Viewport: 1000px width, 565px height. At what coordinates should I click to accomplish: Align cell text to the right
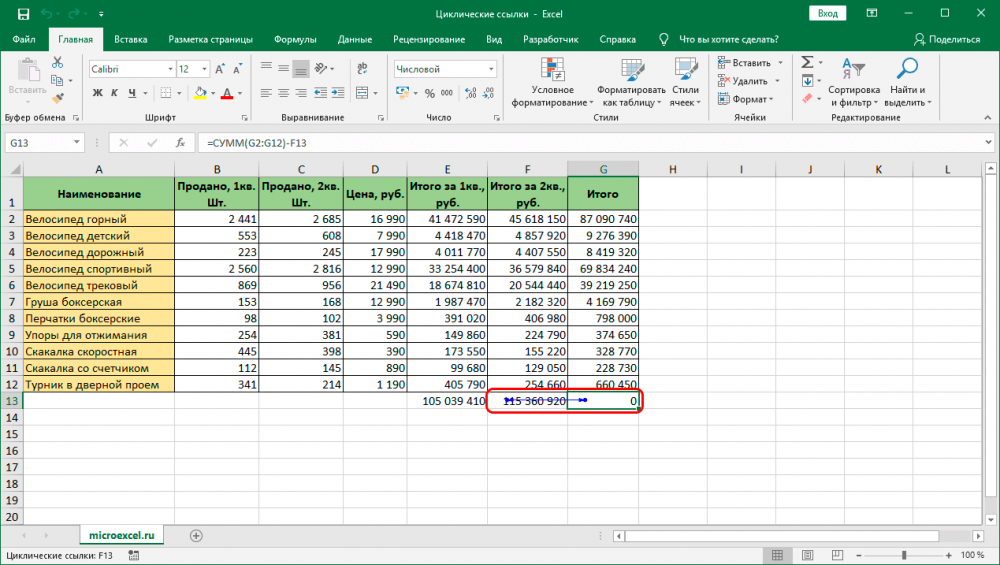point(301,93)
